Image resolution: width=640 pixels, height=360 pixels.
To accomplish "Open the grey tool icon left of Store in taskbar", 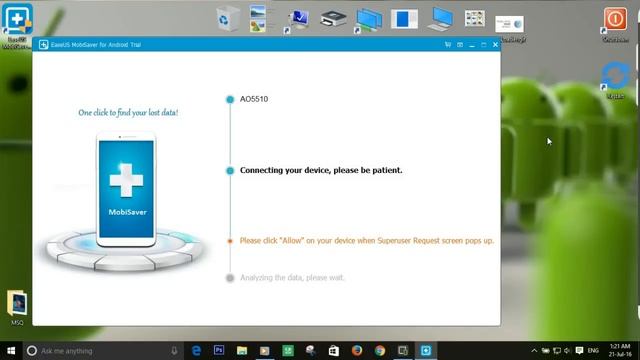I will (311, 351).
